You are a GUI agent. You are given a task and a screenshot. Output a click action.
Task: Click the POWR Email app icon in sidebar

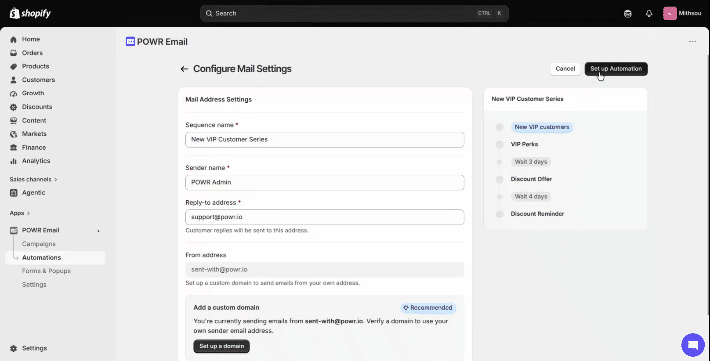coord(14,230)
